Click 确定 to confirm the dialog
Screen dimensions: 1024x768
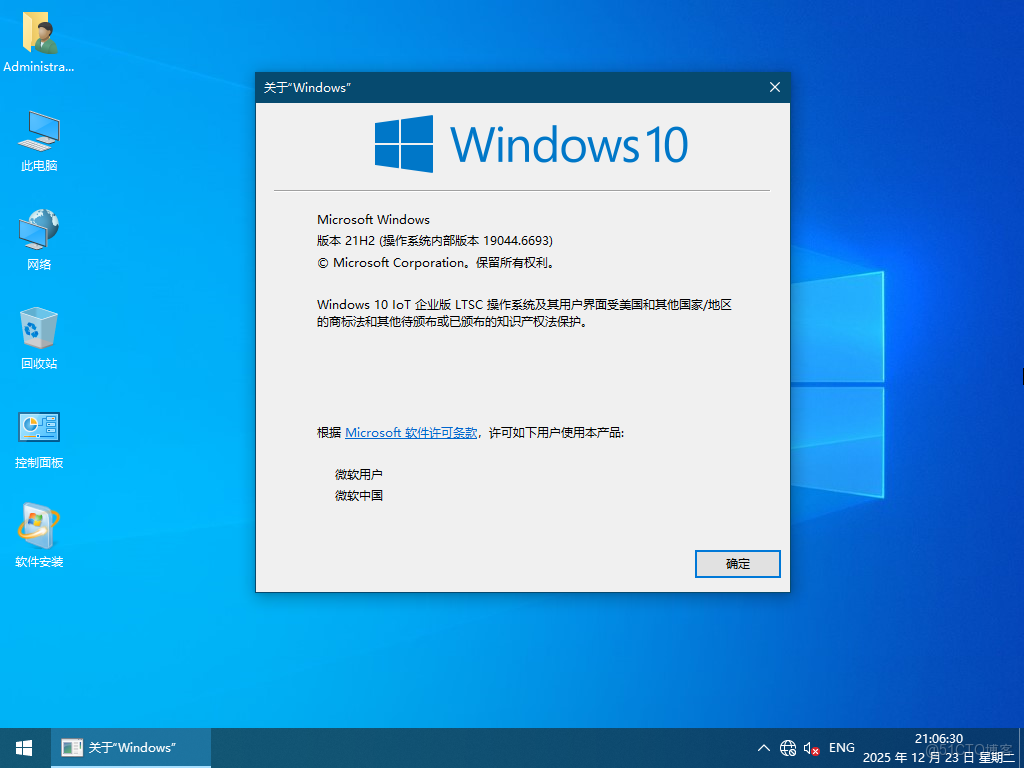737,563
